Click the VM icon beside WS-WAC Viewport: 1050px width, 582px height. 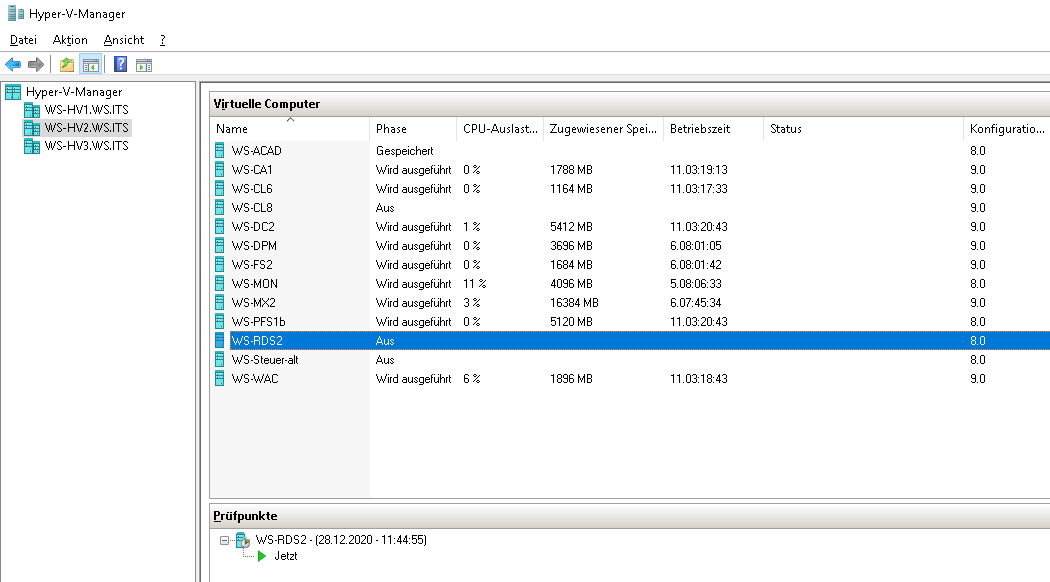point(220,378)
